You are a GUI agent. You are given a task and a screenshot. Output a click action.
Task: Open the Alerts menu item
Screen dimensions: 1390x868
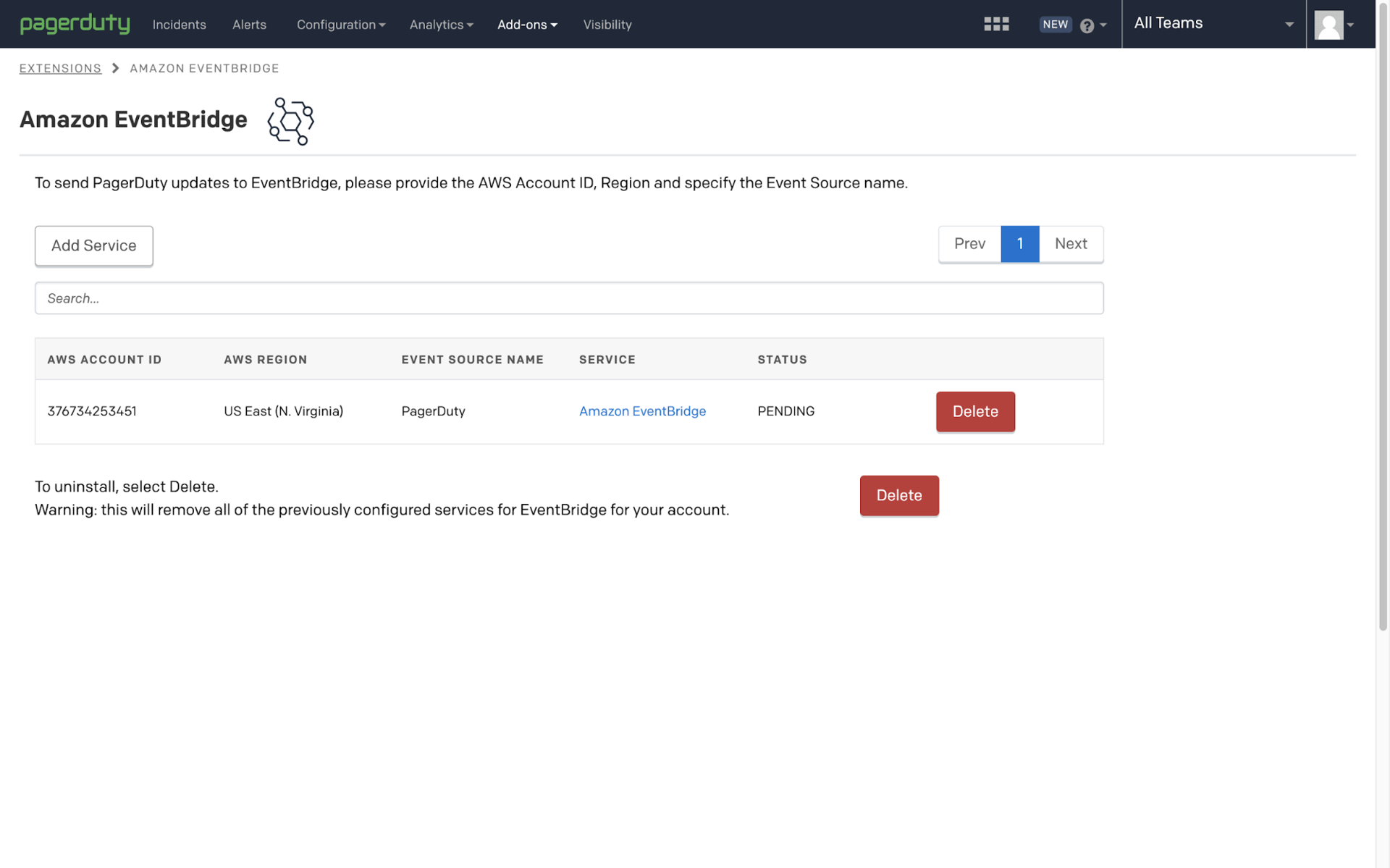[249, 25]
